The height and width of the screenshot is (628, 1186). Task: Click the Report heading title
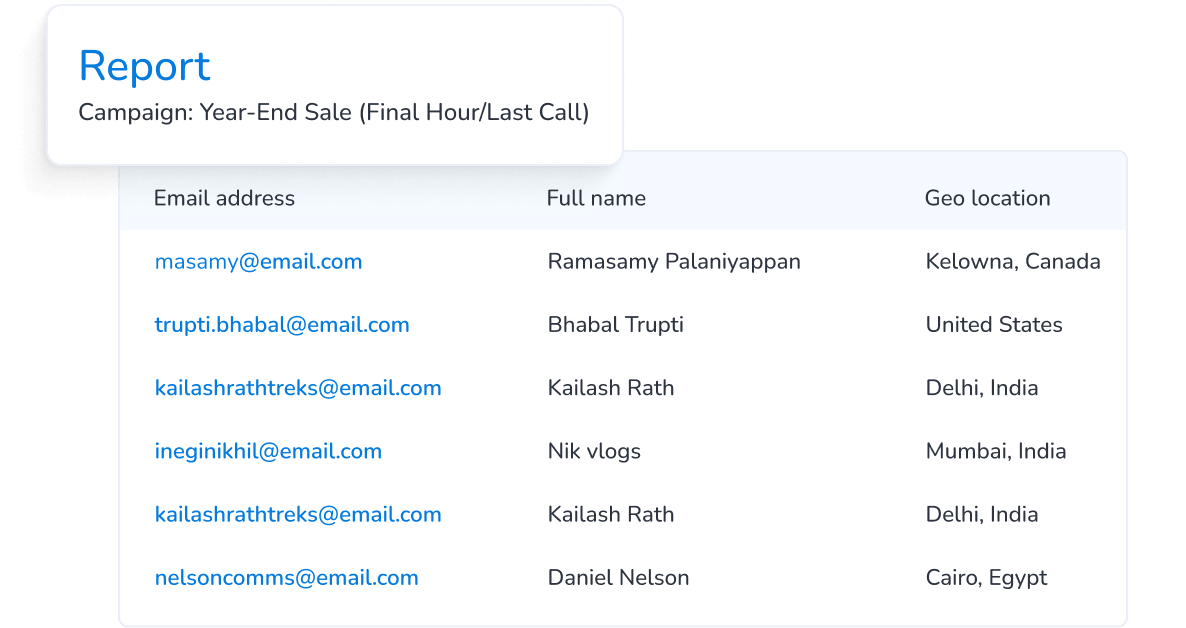pos(144,66)
